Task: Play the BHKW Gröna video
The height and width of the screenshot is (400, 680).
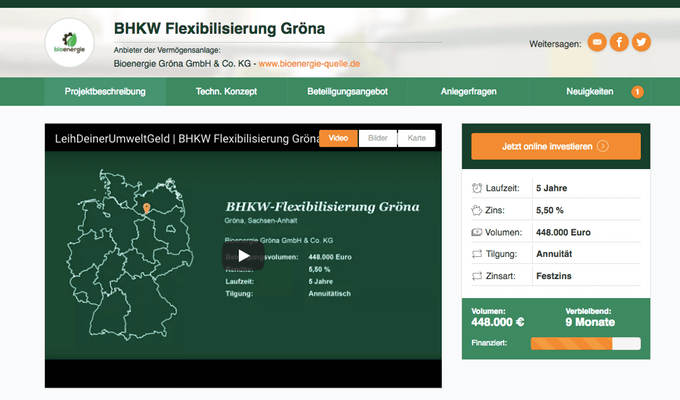Action: [x=243, y=256]
